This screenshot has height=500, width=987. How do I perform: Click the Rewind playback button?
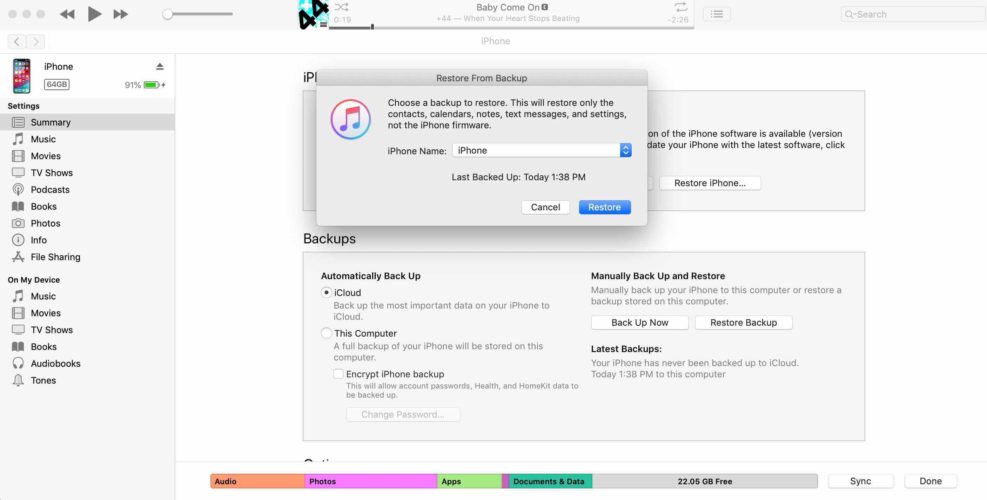[67, 14]
